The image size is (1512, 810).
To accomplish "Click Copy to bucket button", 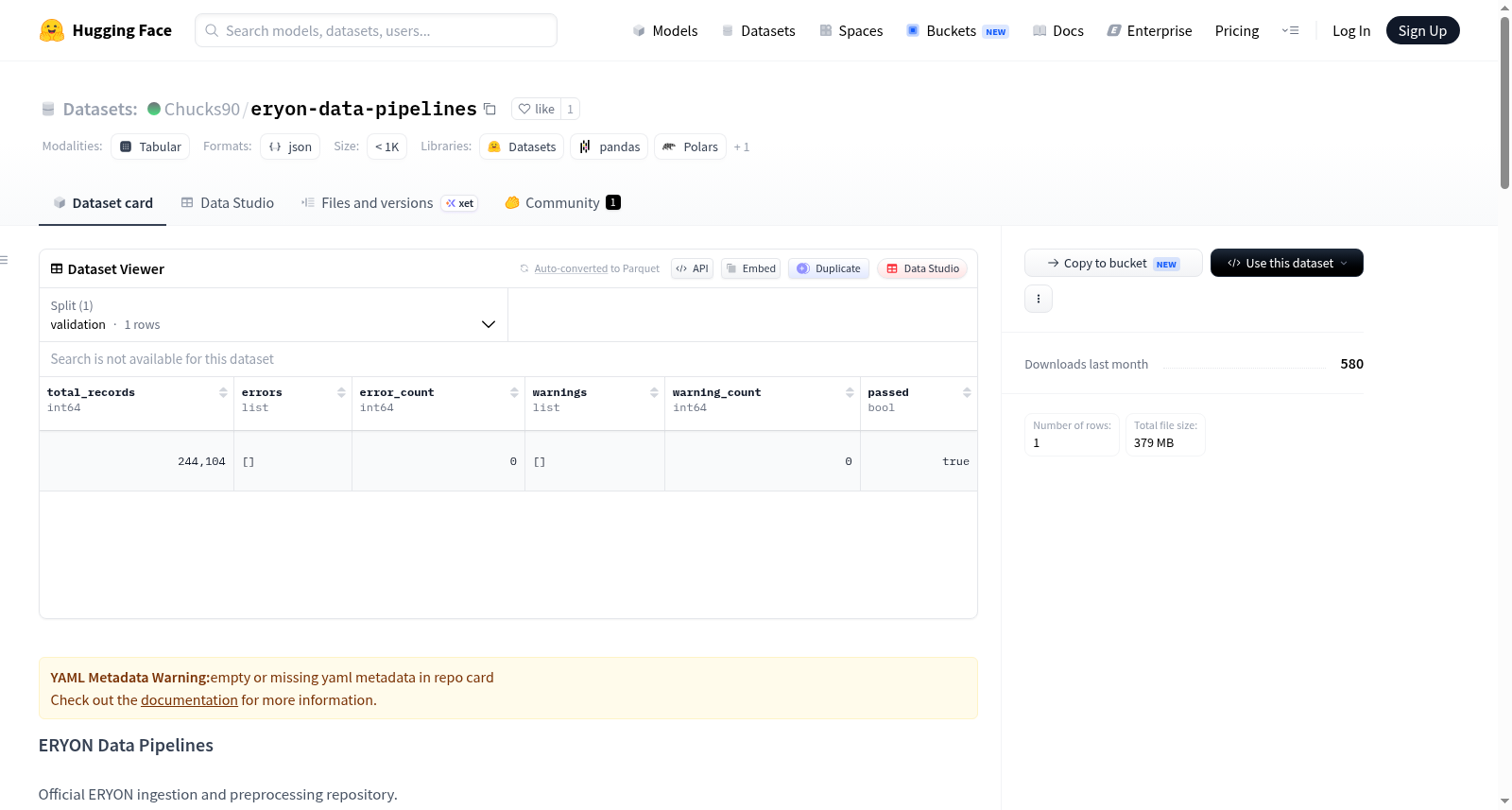I will click(1113, 263).
